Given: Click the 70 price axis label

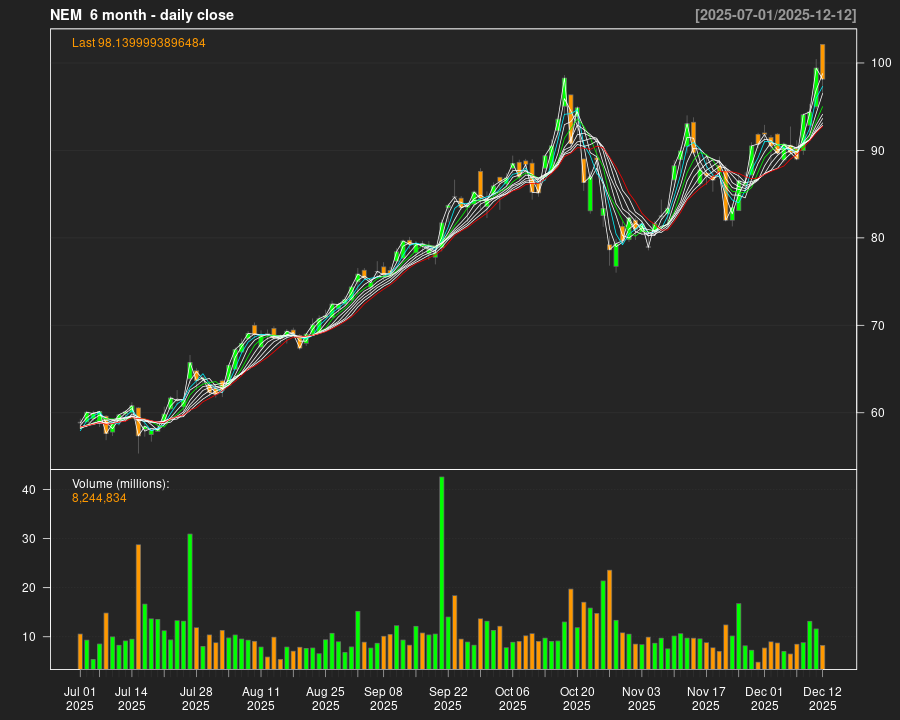Looking at the screenshot, I should [877, 326].
